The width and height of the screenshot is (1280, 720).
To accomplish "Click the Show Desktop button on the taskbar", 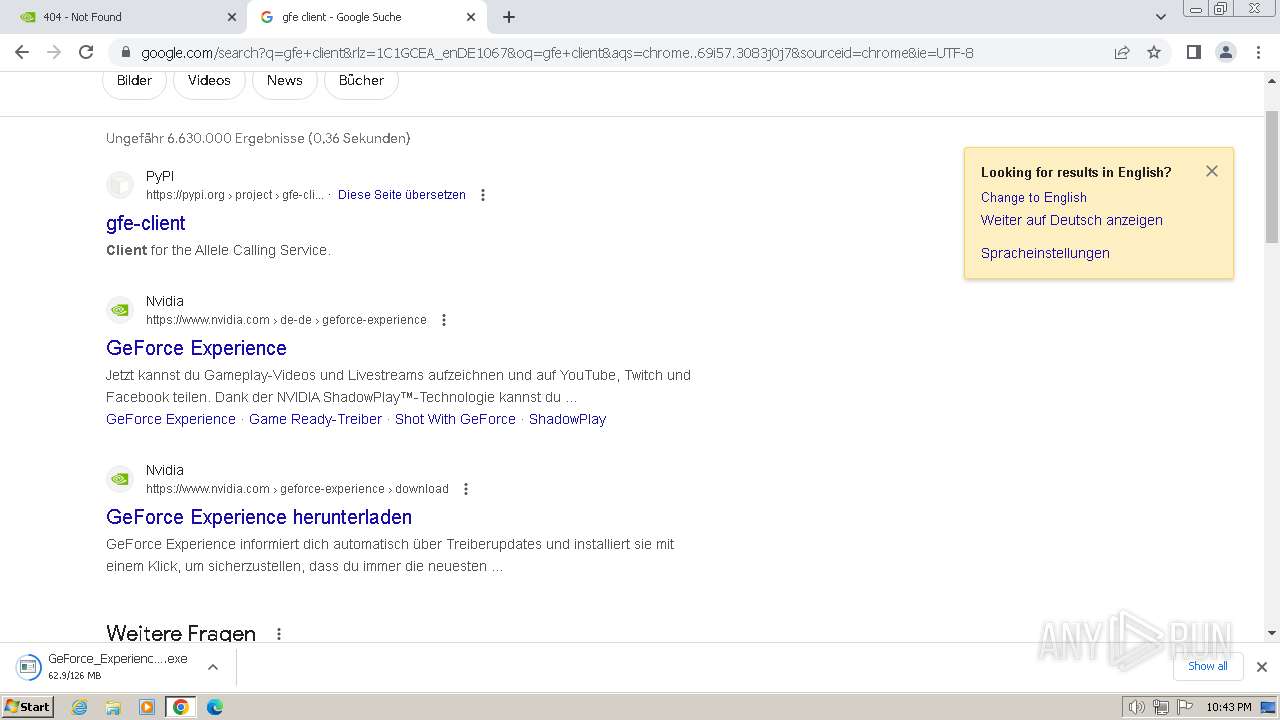I will (1268, 707).
